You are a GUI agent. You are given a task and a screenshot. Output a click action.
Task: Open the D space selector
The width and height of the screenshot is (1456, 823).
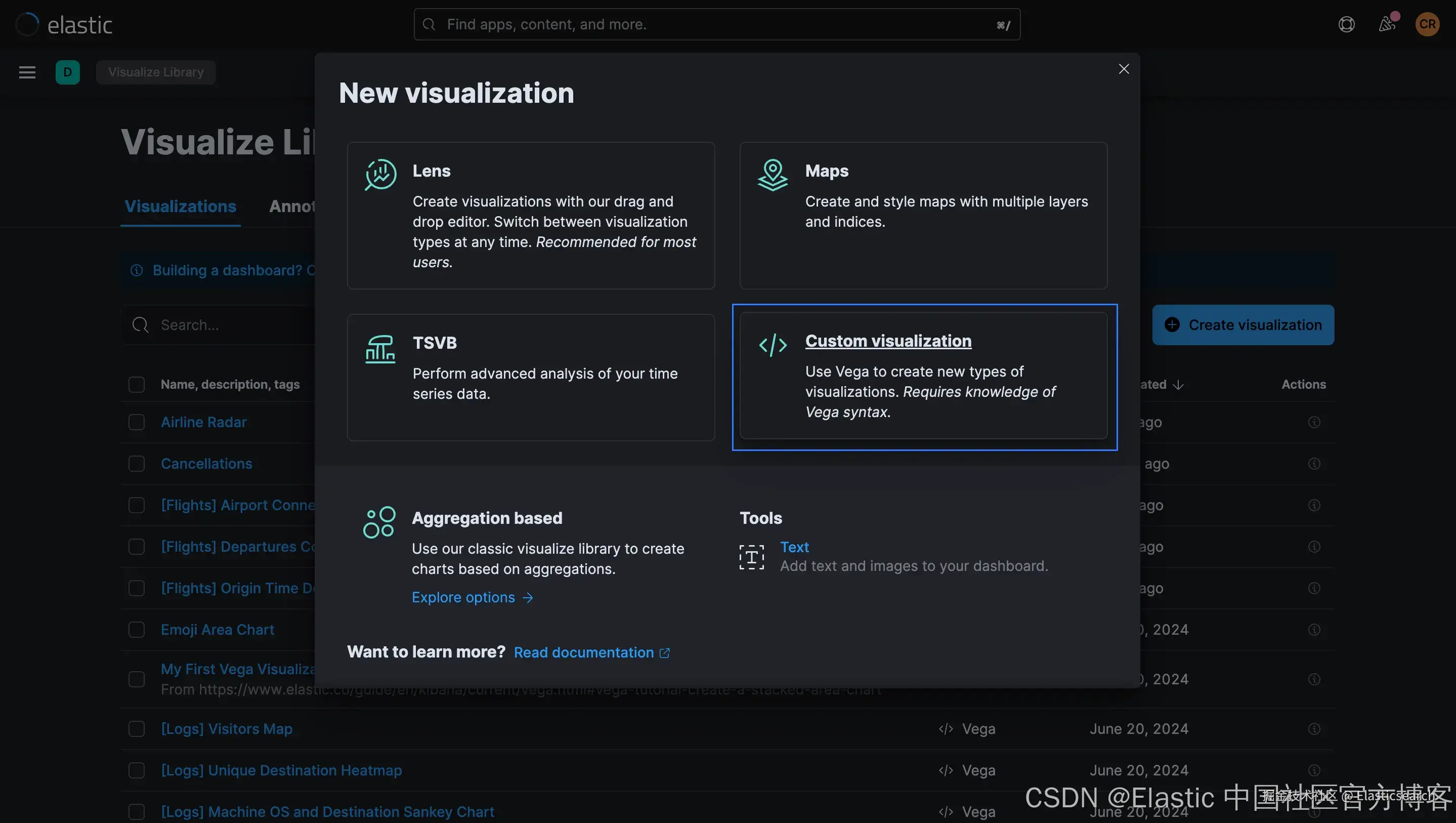click(x=67, y=72)
